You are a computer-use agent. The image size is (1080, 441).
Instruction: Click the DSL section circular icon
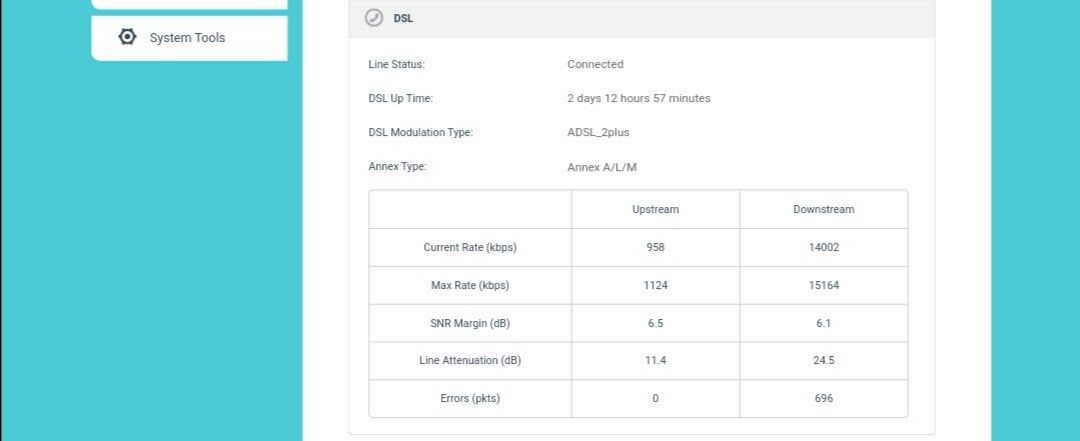tap(374, 18)
